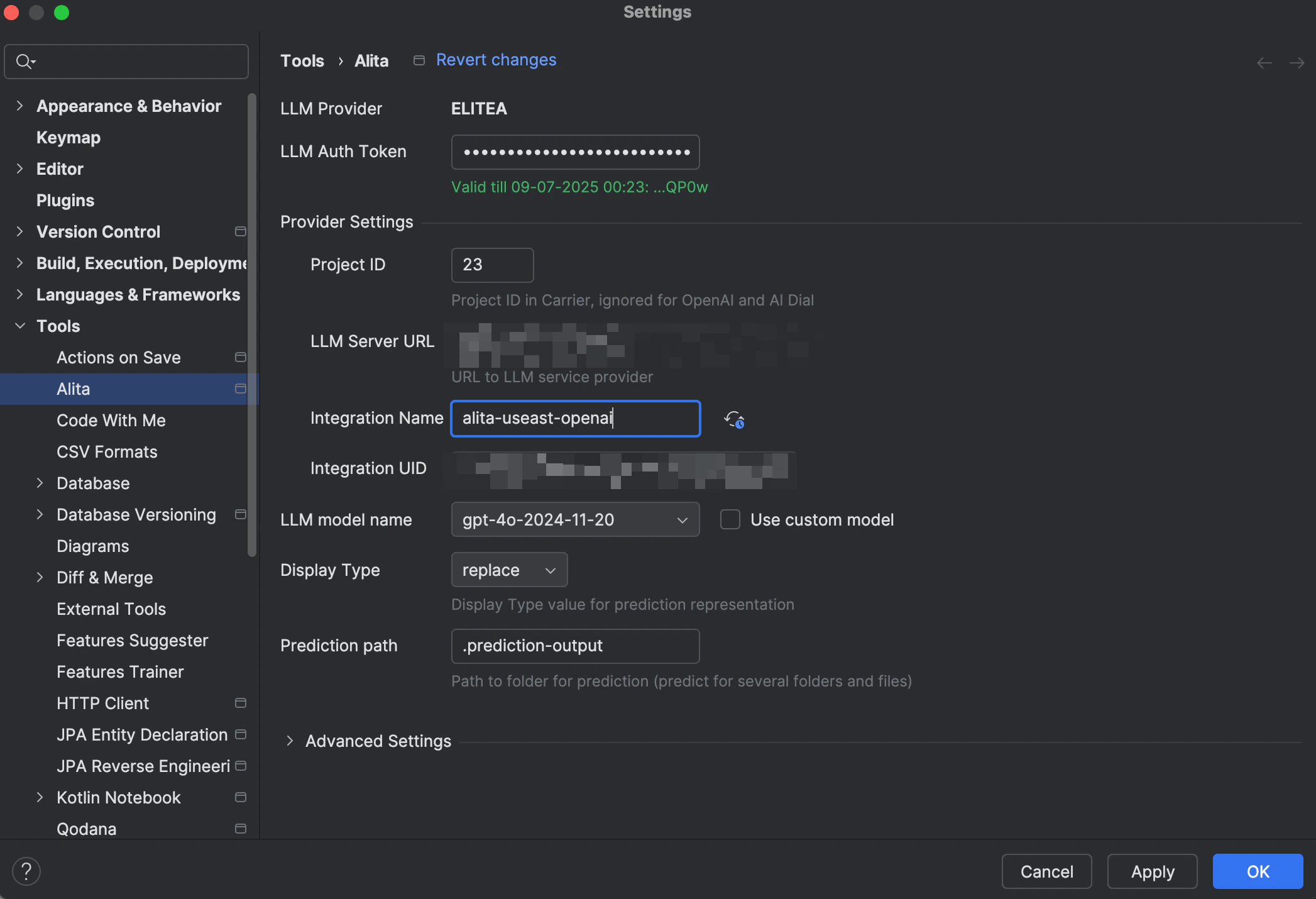Click the project-level icon next to Alita breadcrumb
The width and height of the screenshot is (1316, 899).
(419, 60)
